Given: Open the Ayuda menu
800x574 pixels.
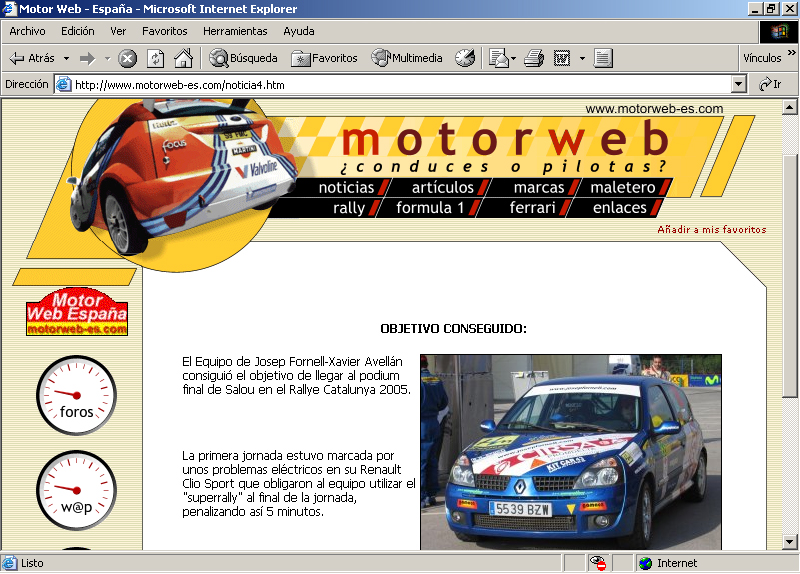Looking at the screenshot, I should [298, 31].
